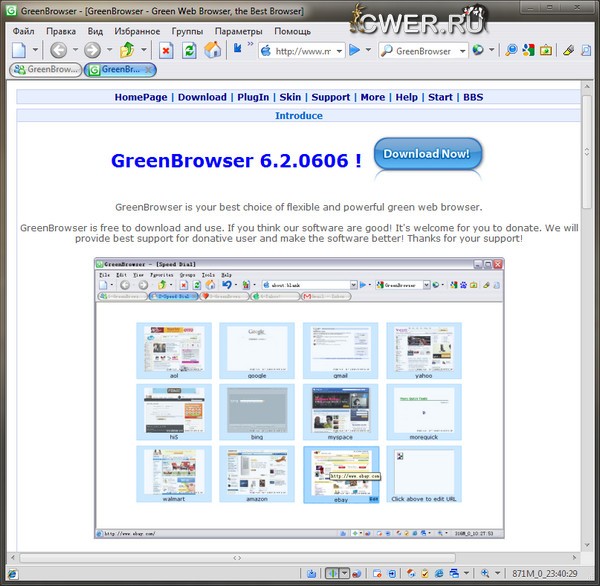The width and height of the screenshot is (600, 586).
Task: Click the Speed Dial screenshot image
Action: (x=300, y=398)
